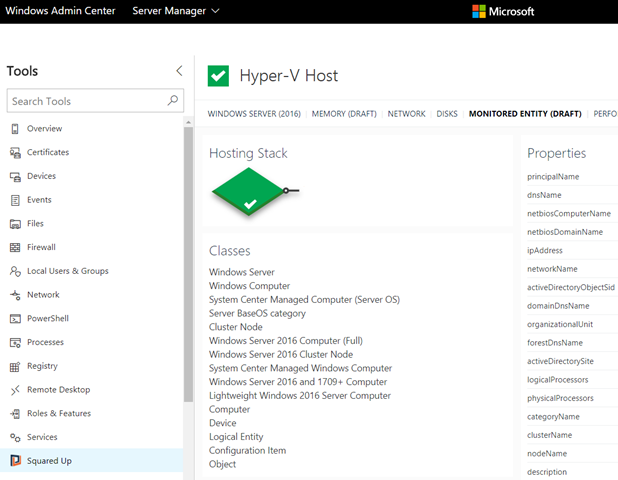The image size is (618, 480).
Task: Open the partially visible Performance tab
Action: tap(605, 114)
